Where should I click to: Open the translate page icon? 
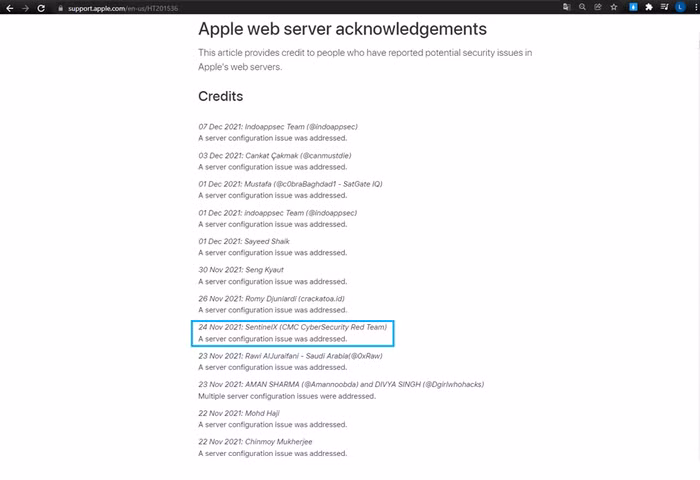tap(567, 7)
